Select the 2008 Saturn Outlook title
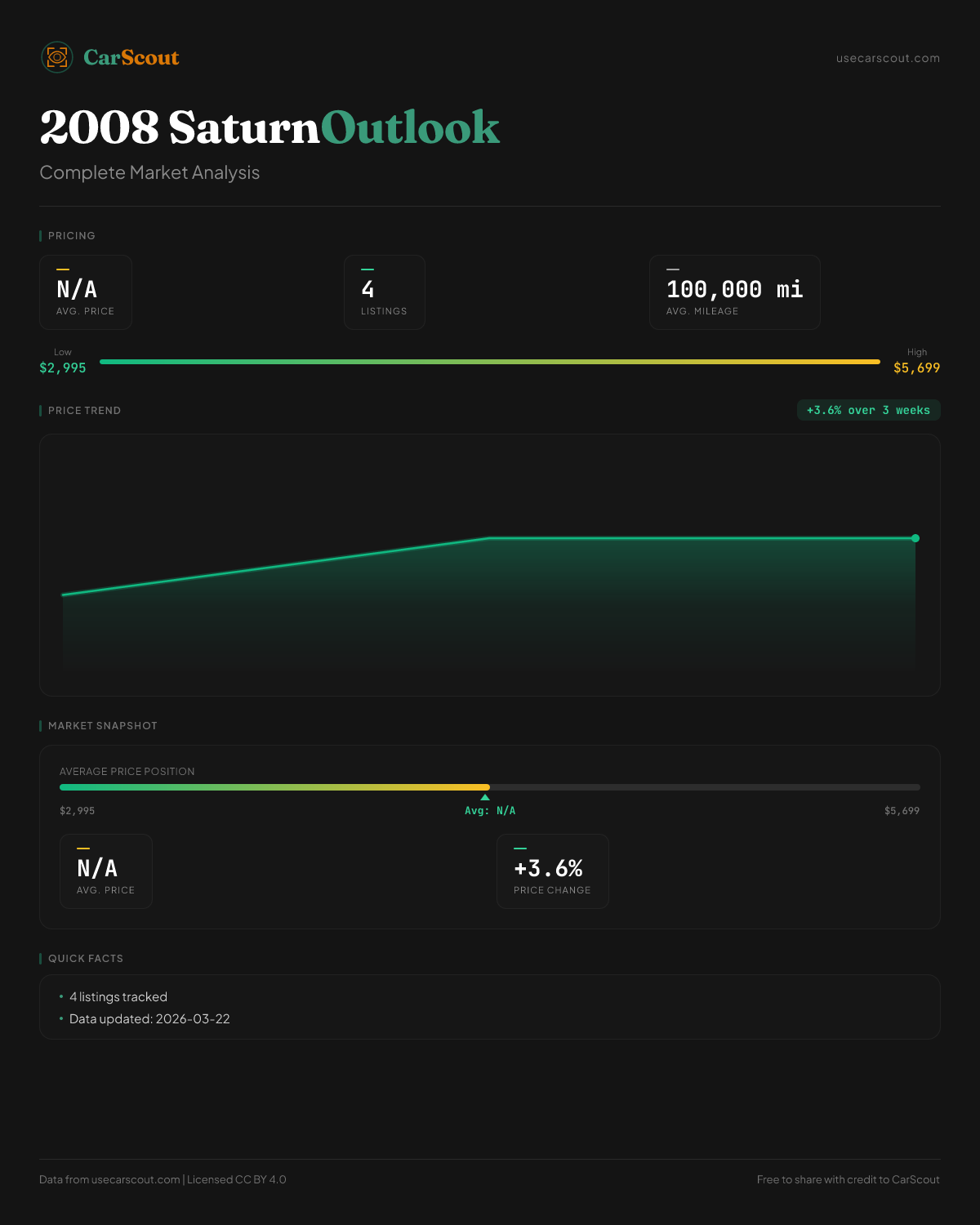This screenshot has height=1225, width=980. (x=269, y=127)
